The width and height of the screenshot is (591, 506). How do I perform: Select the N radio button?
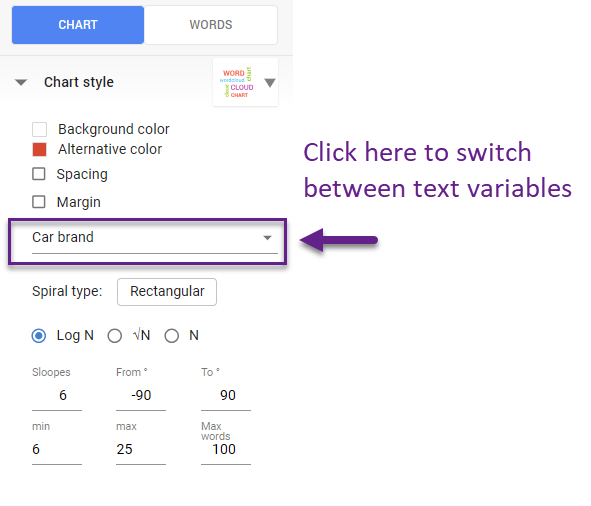click(x=171, y=336)
